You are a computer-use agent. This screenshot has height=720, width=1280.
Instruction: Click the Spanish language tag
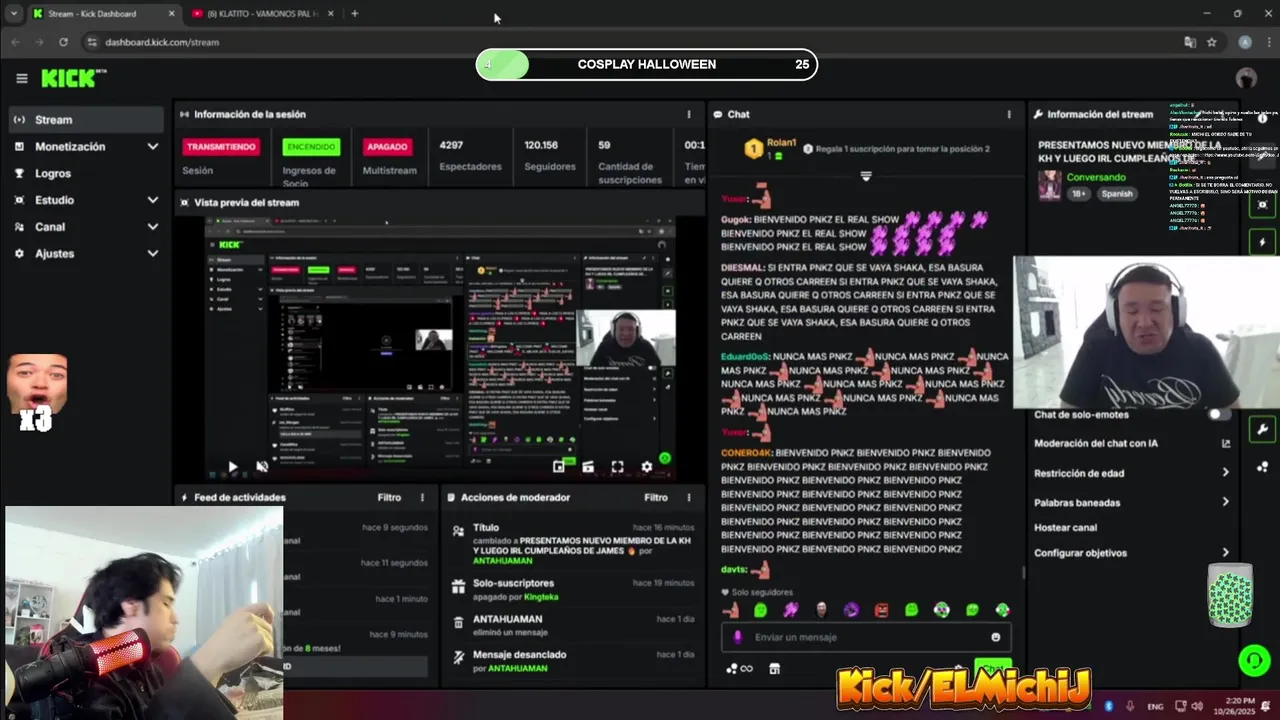click(1116, 194)
